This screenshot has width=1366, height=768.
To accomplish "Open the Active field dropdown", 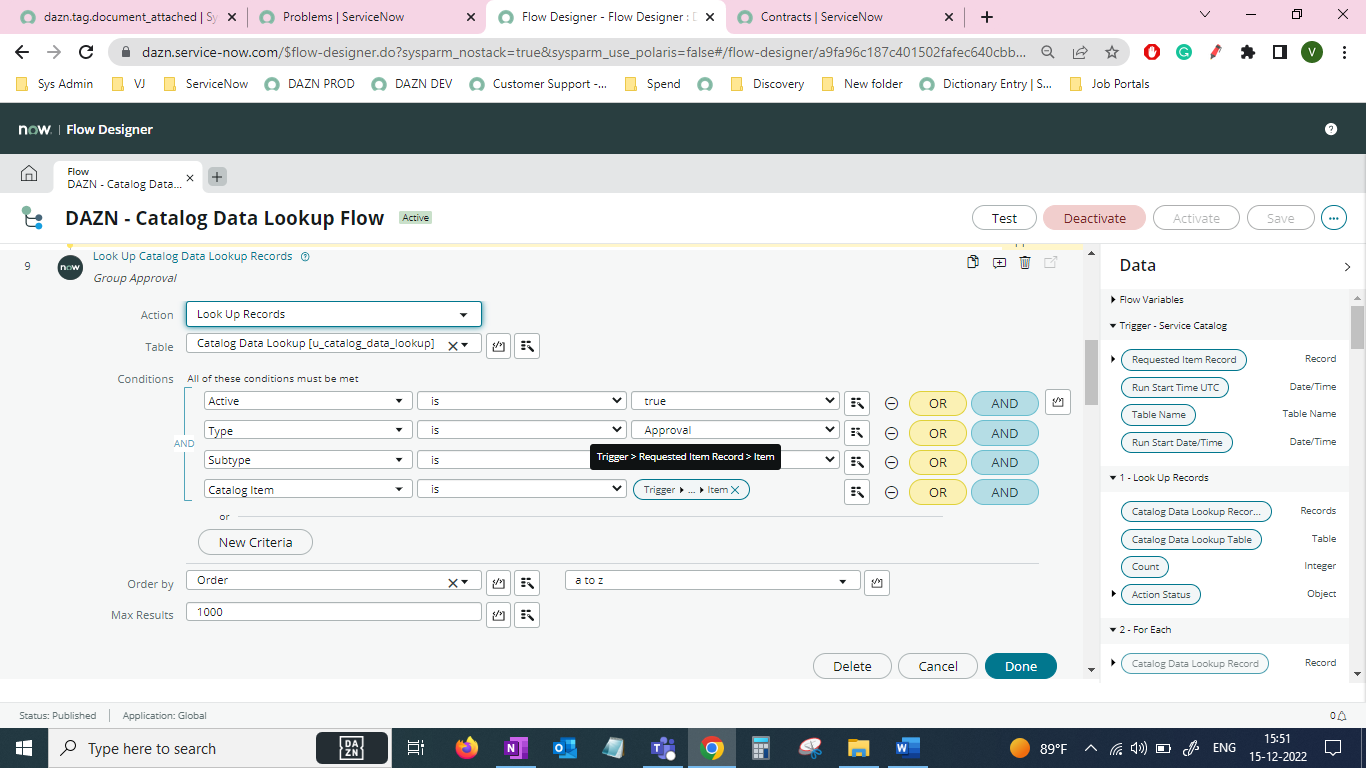I will [308, 401].
